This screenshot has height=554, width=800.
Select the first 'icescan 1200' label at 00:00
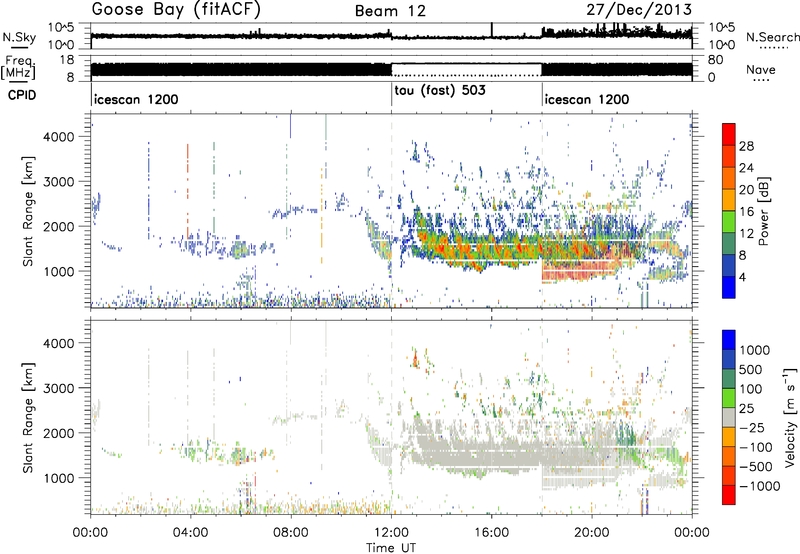pyautogui.click(x=136, y=99)
